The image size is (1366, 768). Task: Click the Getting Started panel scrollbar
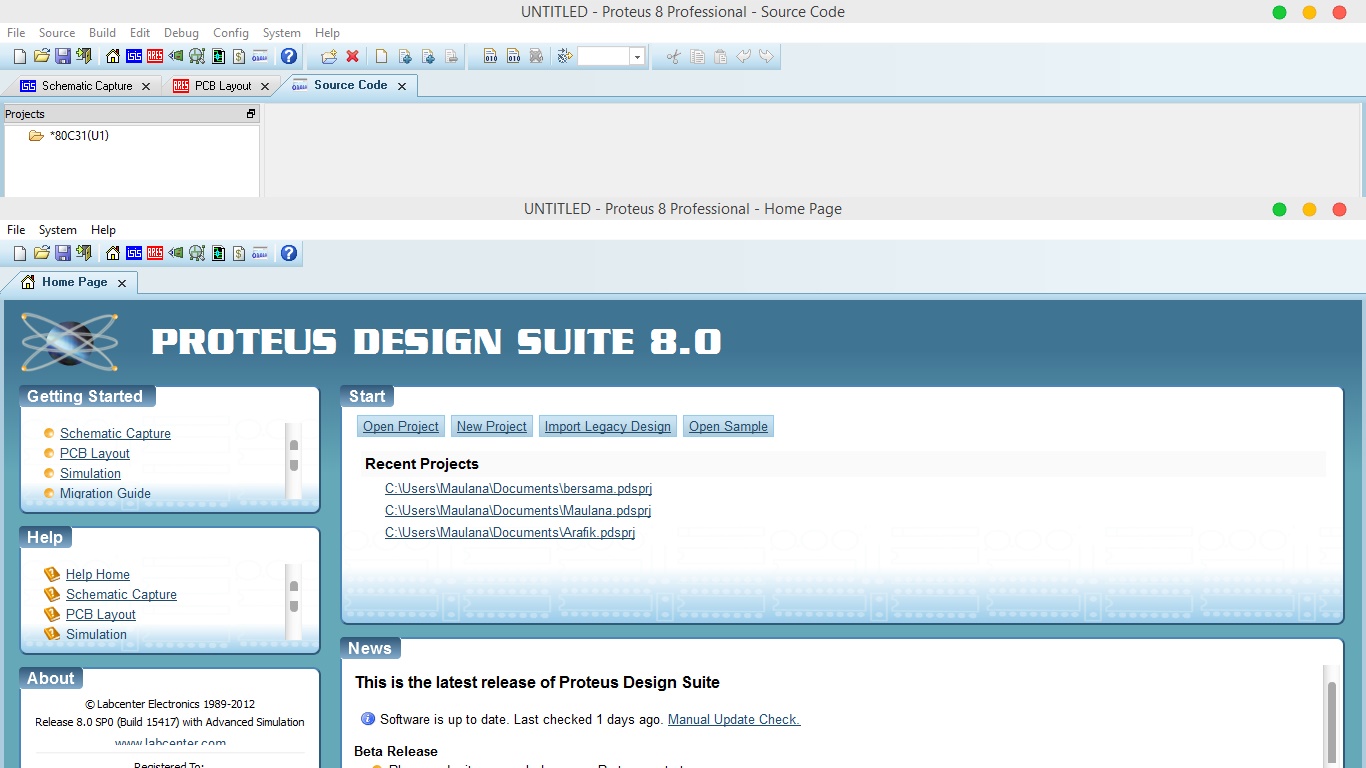point(293,460)
